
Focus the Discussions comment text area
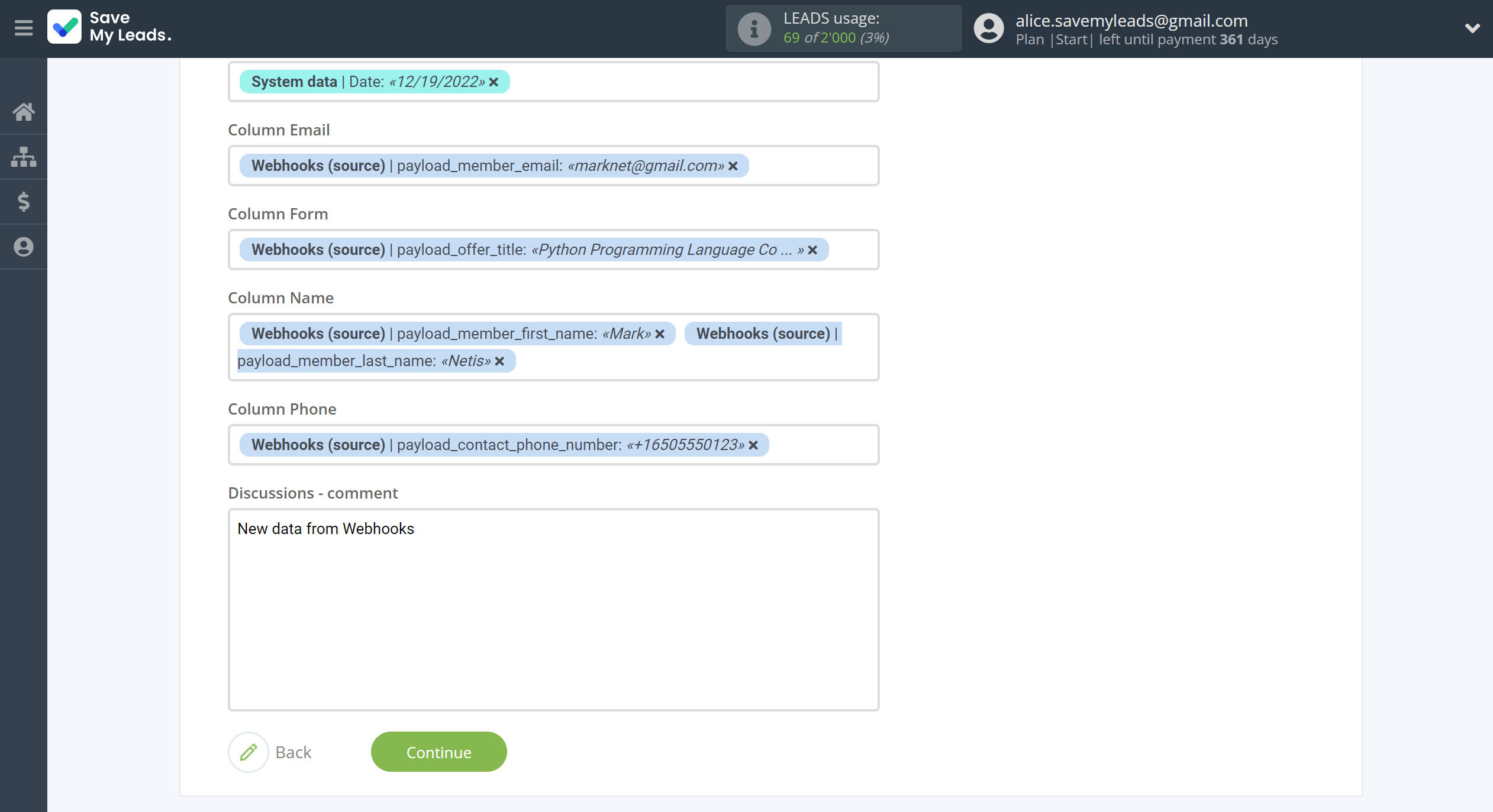click(x=554, y=609)
